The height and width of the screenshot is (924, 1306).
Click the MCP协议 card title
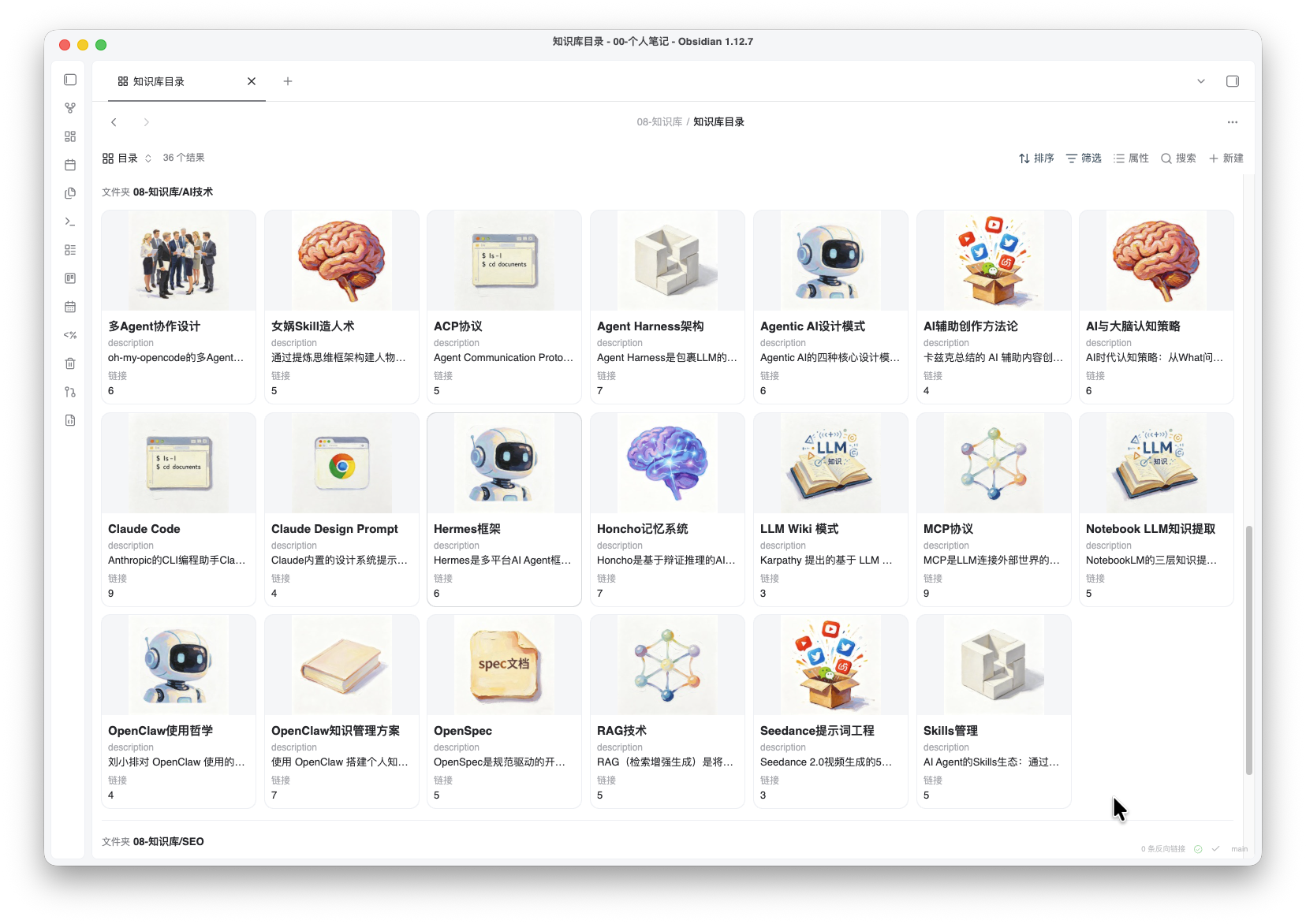948,529
